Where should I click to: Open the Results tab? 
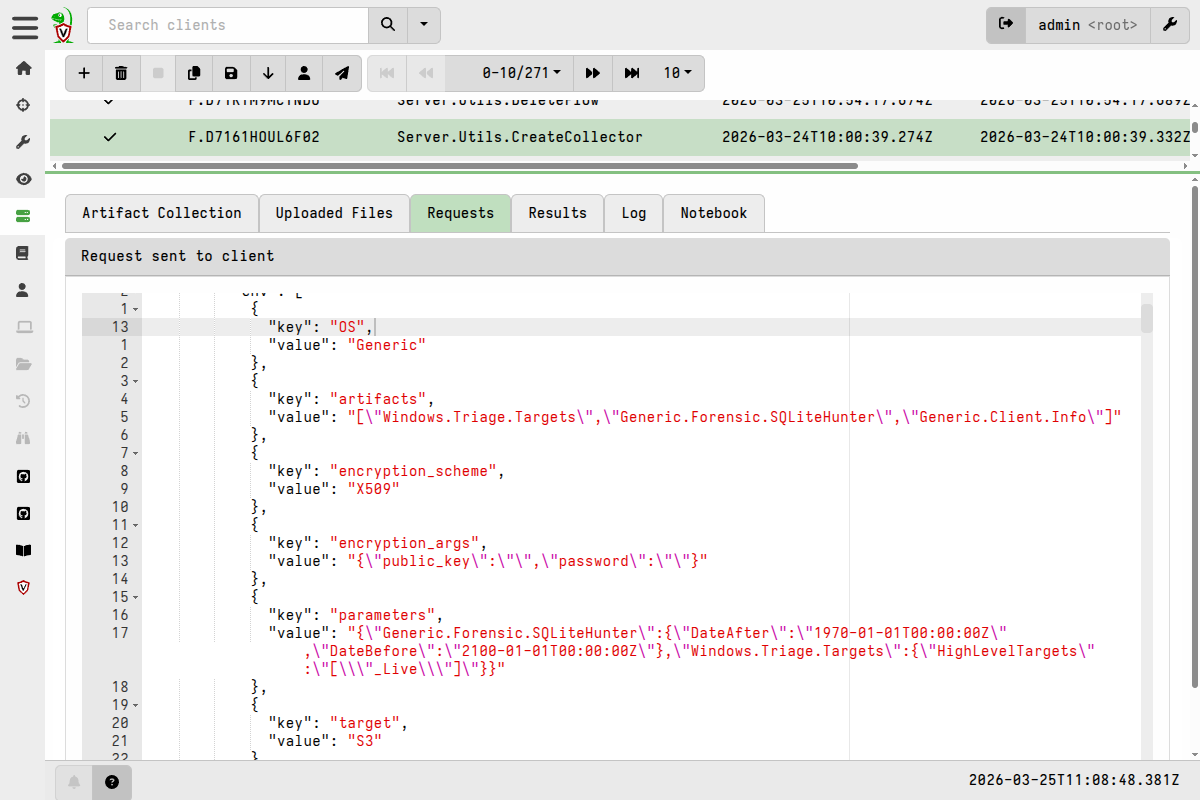(558, 213)
